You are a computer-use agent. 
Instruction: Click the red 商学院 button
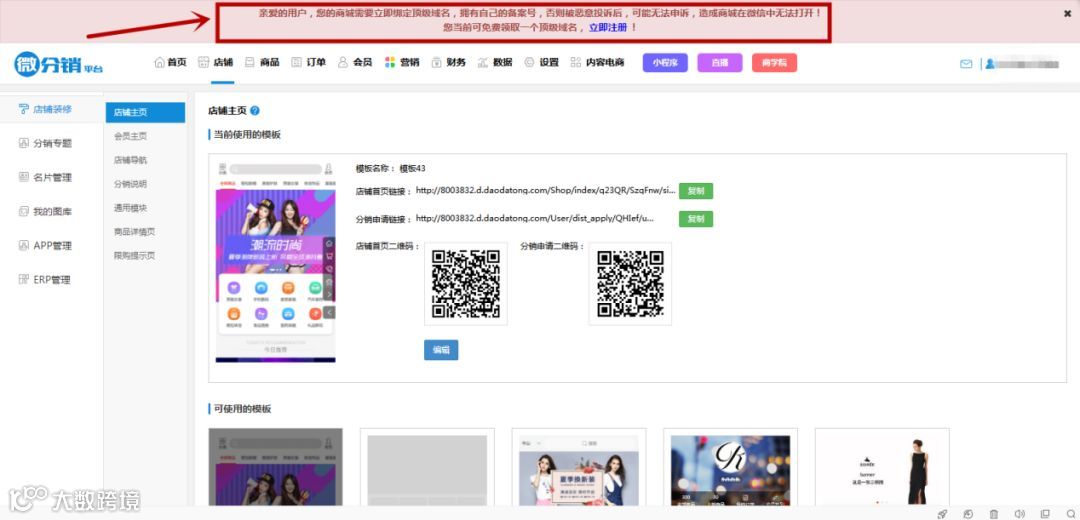tap(774, 63)
